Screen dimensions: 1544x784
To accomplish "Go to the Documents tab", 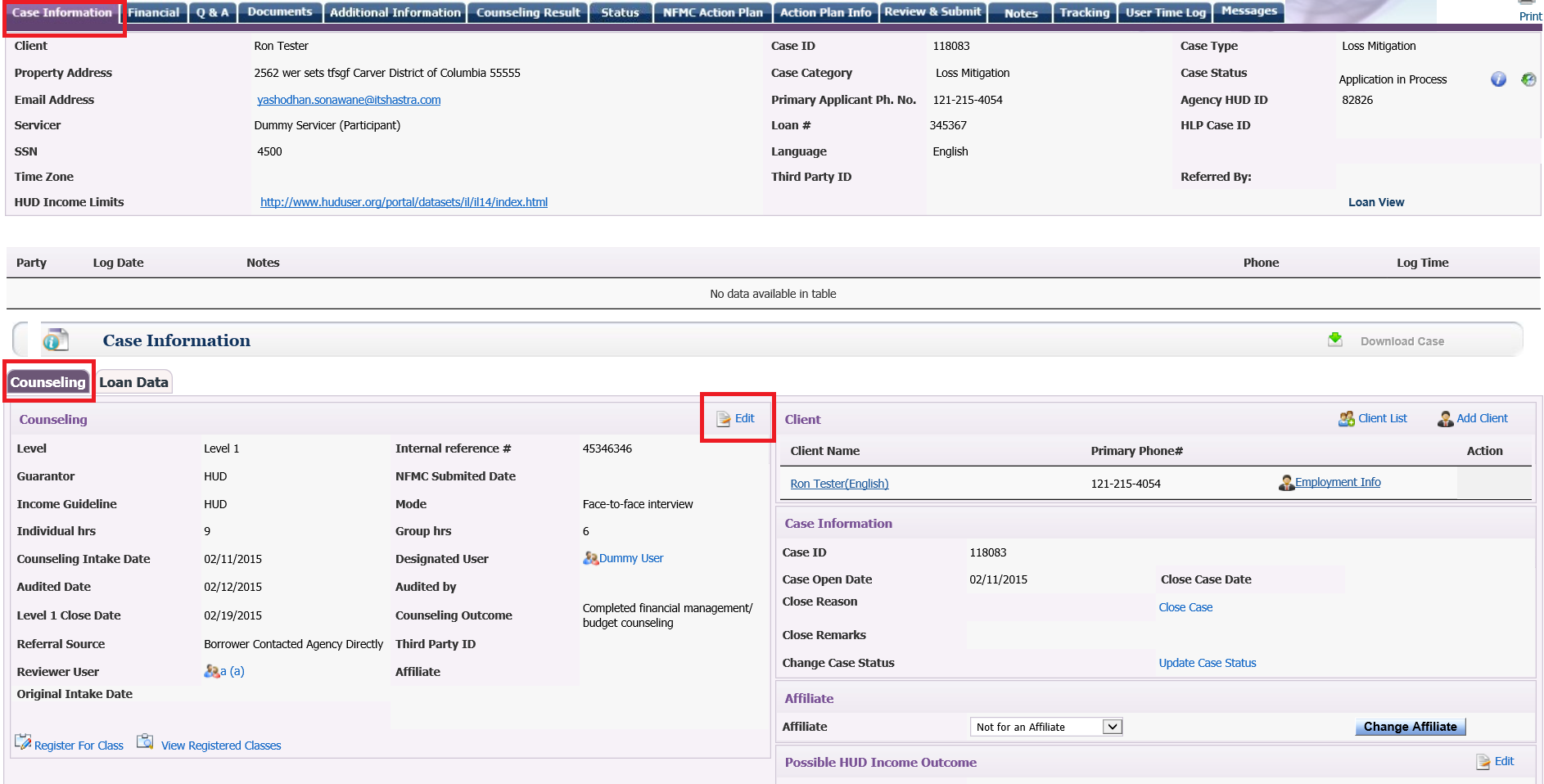I will tap(280, 12).
